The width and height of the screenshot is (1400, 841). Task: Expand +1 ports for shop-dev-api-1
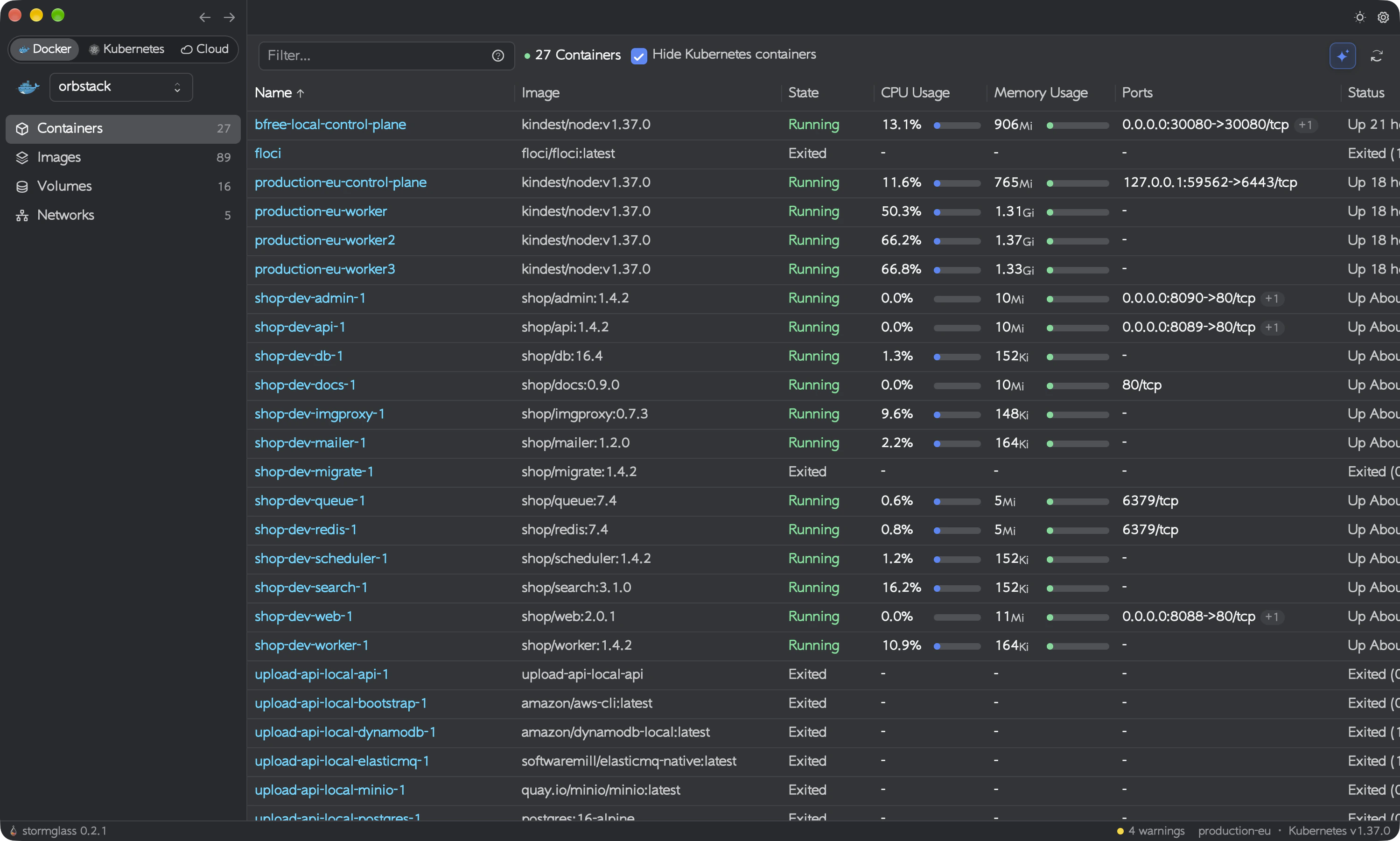1272,327
